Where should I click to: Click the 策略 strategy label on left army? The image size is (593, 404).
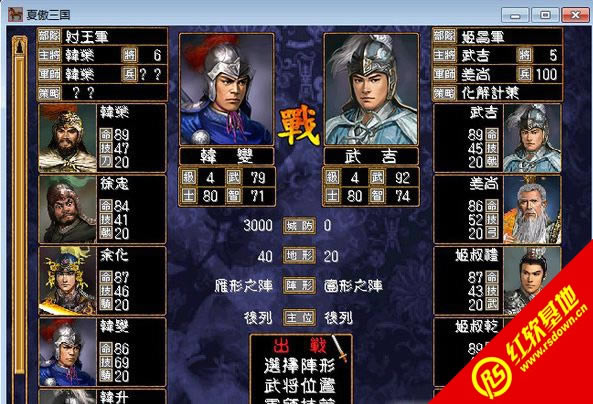pos(50,92)
